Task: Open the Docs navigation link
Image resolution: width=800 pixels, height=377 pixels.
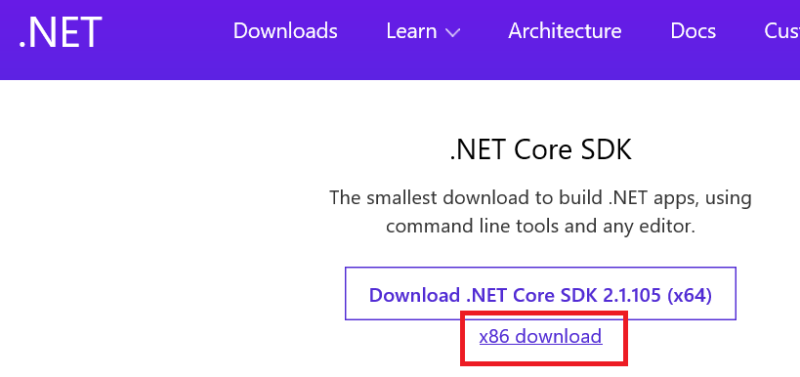Action: pyautogui.click(x=693, y=31)
